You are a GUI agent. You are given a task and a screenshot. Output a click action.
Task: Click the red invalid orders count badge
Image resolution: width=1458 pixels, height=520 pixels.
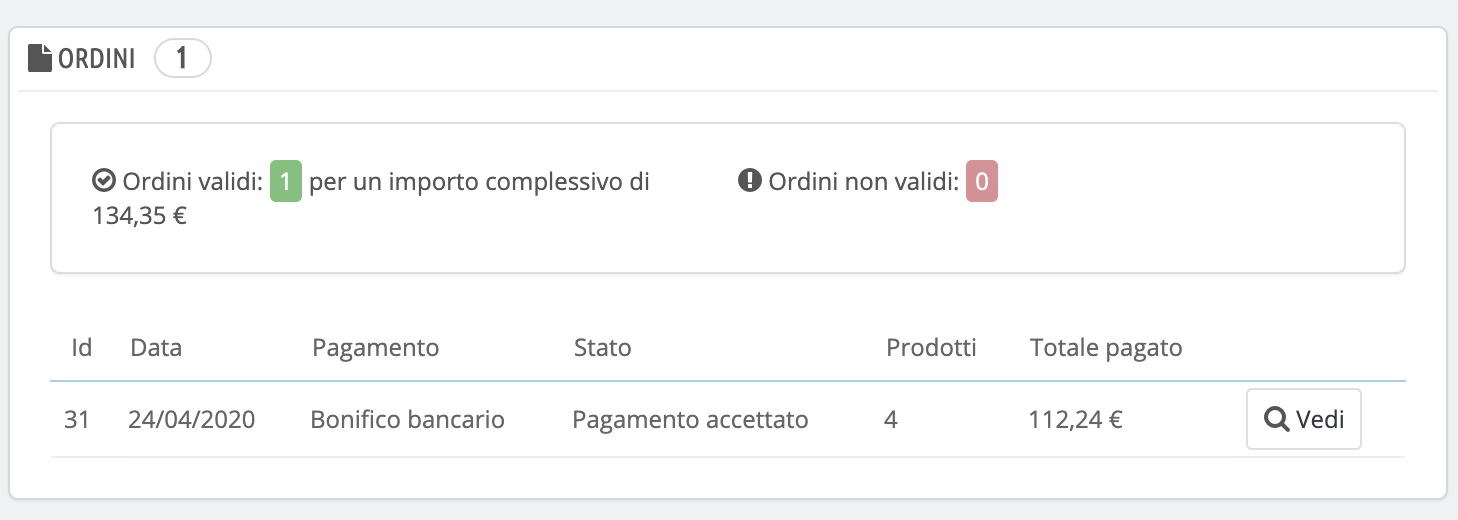coord(981,182)
